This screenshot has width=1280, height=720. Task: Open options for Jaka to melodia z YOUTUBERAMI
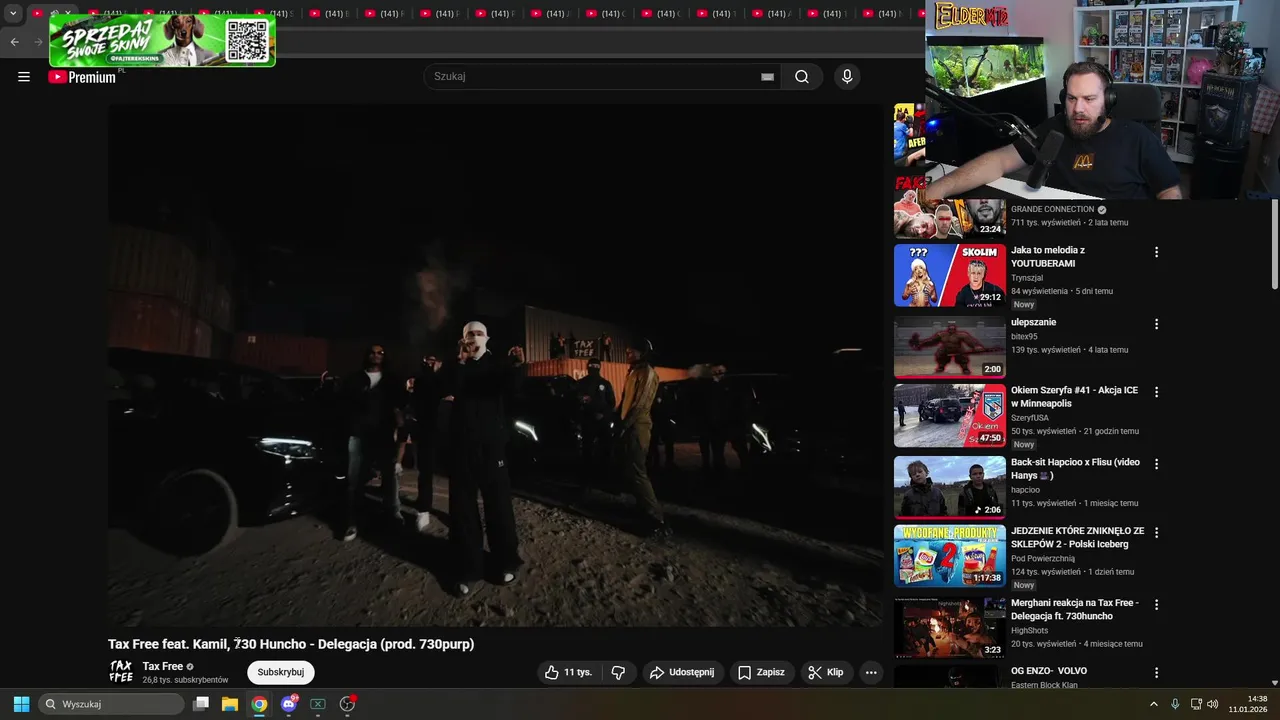1156,252
